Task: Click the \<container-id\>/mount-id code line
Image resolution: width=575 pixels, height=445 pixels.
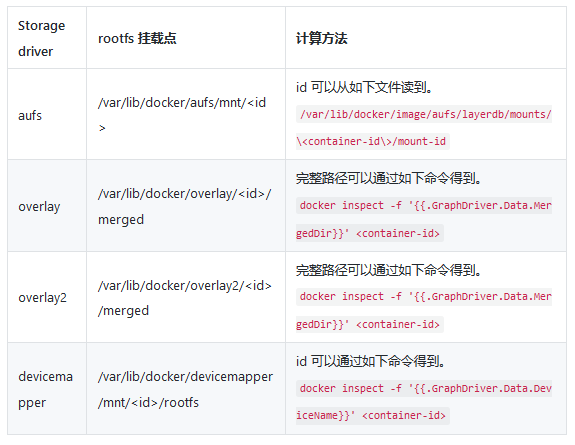Action: [373, 141]
